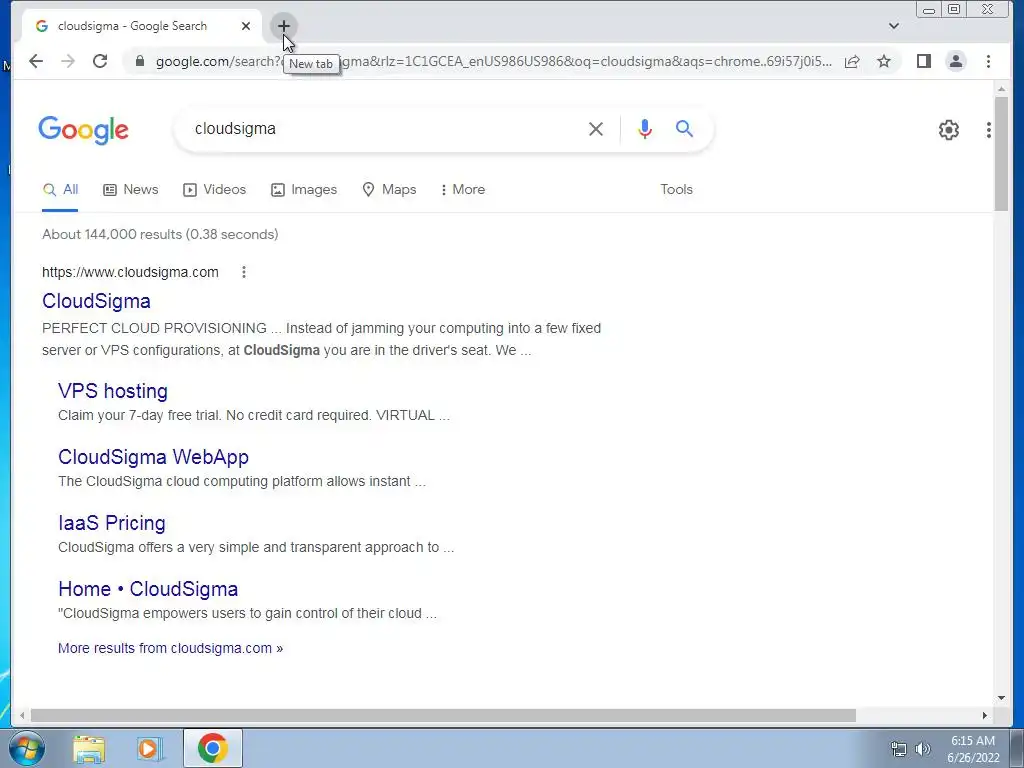1024x768 pixels.
Task: Start voice search with microphone
Action: pos(645,129)
